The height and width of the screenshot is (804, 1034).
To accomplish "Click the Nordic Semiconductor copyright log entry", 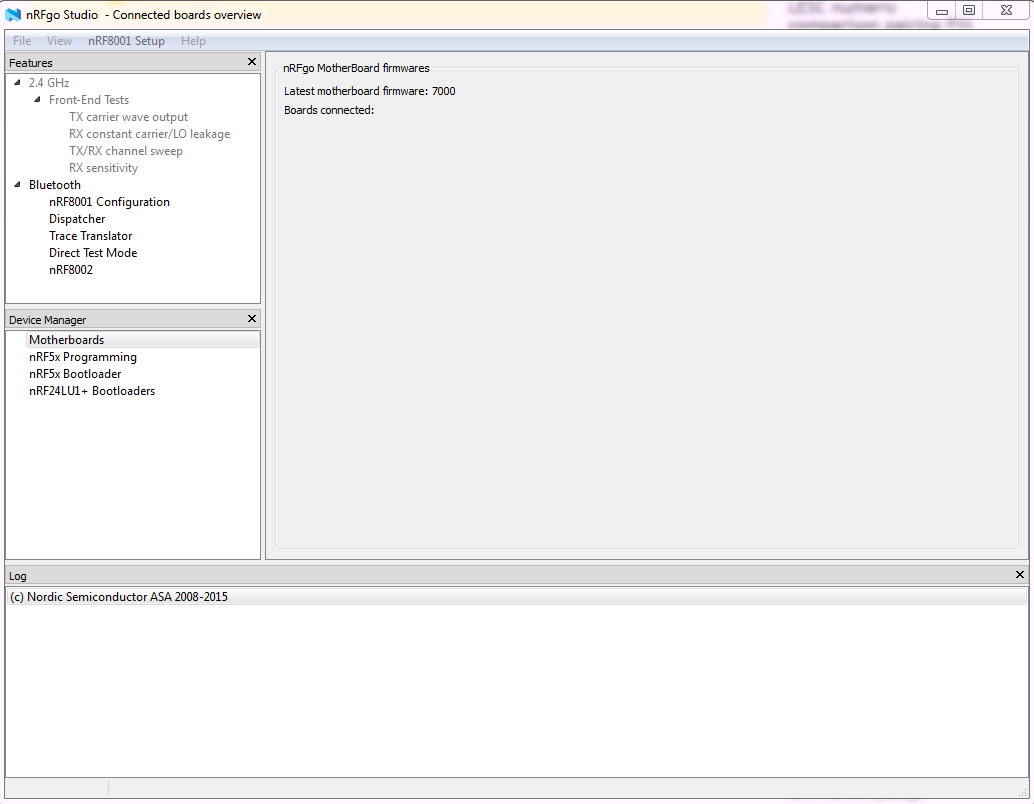I will (516, 597).
